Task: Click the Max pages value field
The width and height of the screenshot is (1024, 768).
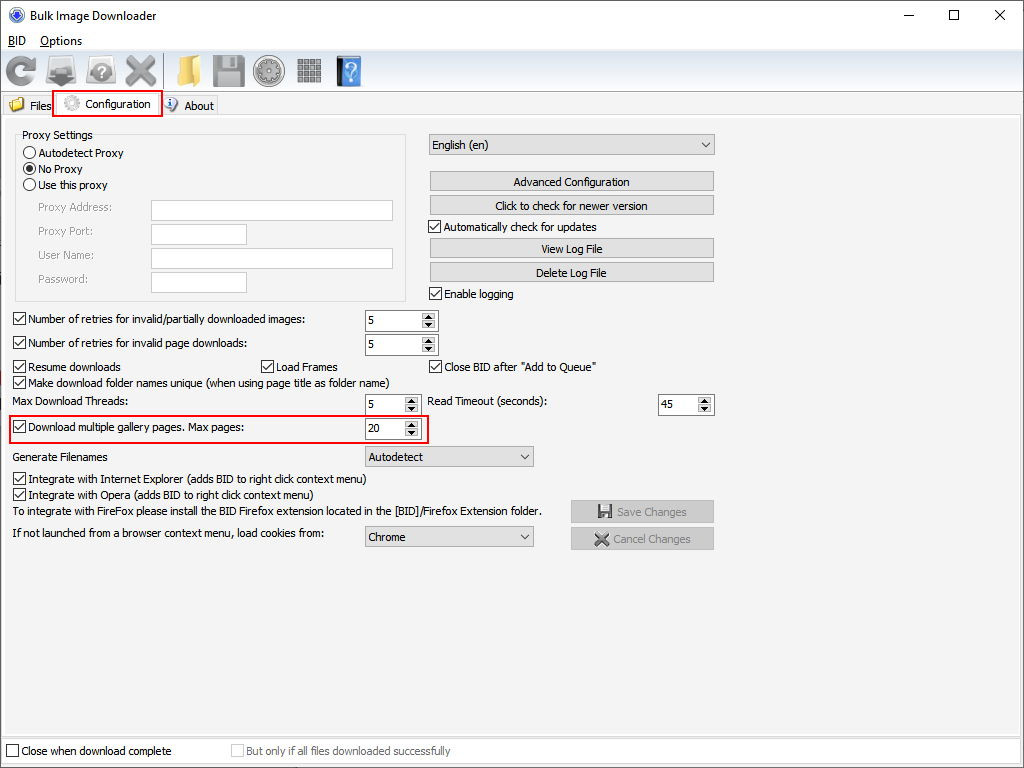Action: [385, 428]
